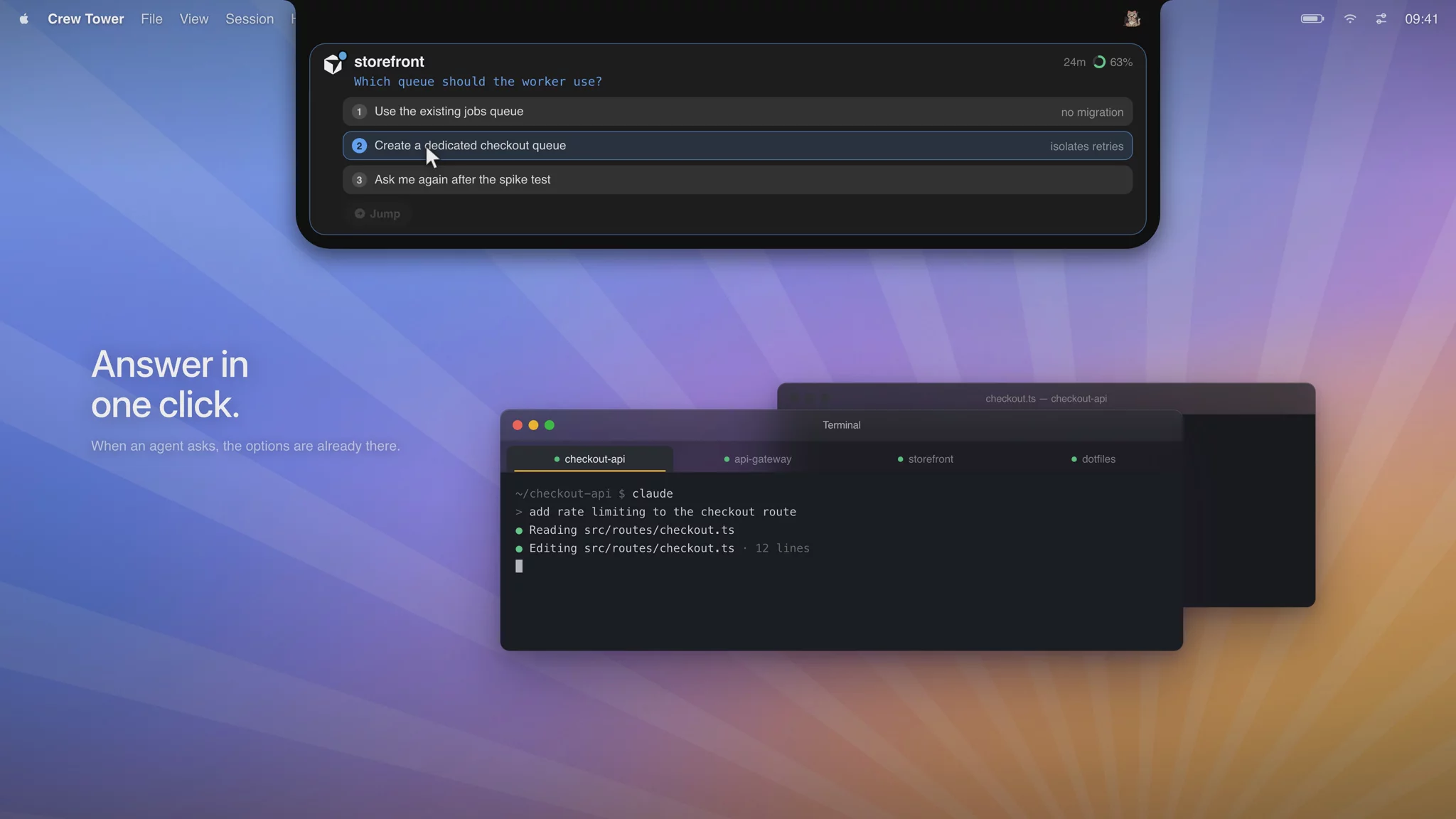Open the View menu

click(x=194, y=19)
